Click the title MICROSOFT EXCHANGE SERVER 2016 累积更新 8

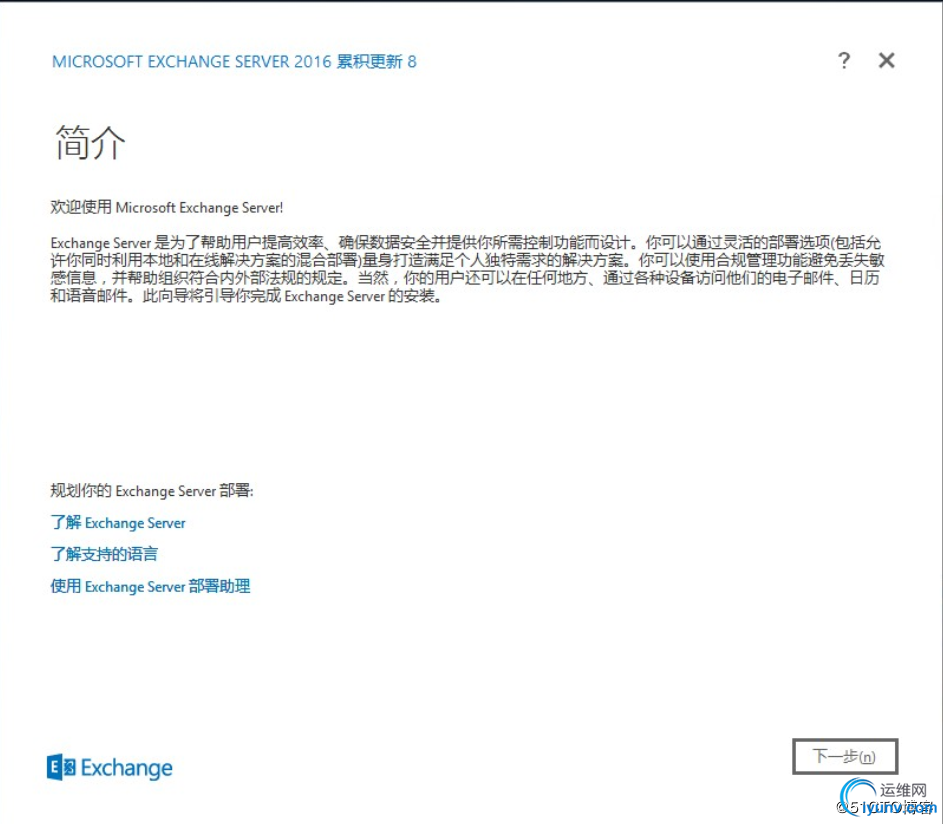point(234,61)
